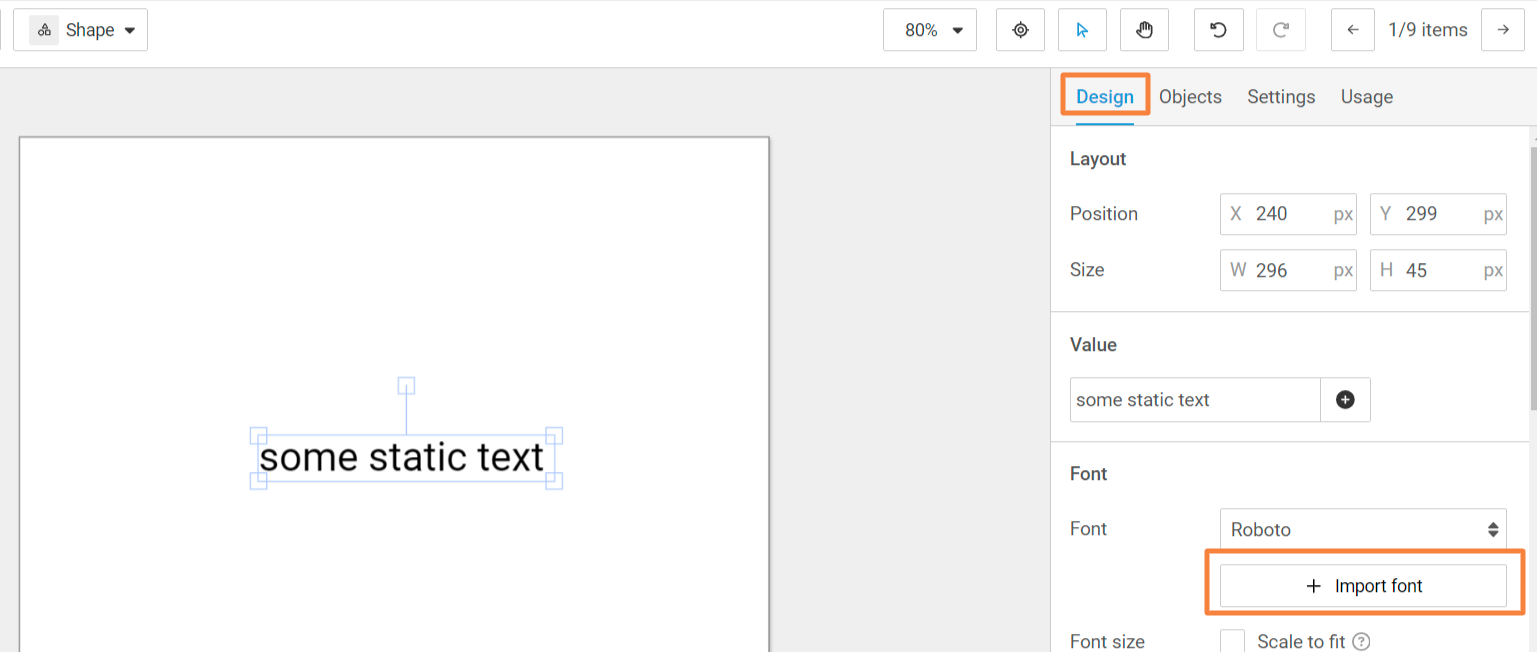Click the plus icon beside Value field
This screenshot has height=652, width=1537.
1345,400
